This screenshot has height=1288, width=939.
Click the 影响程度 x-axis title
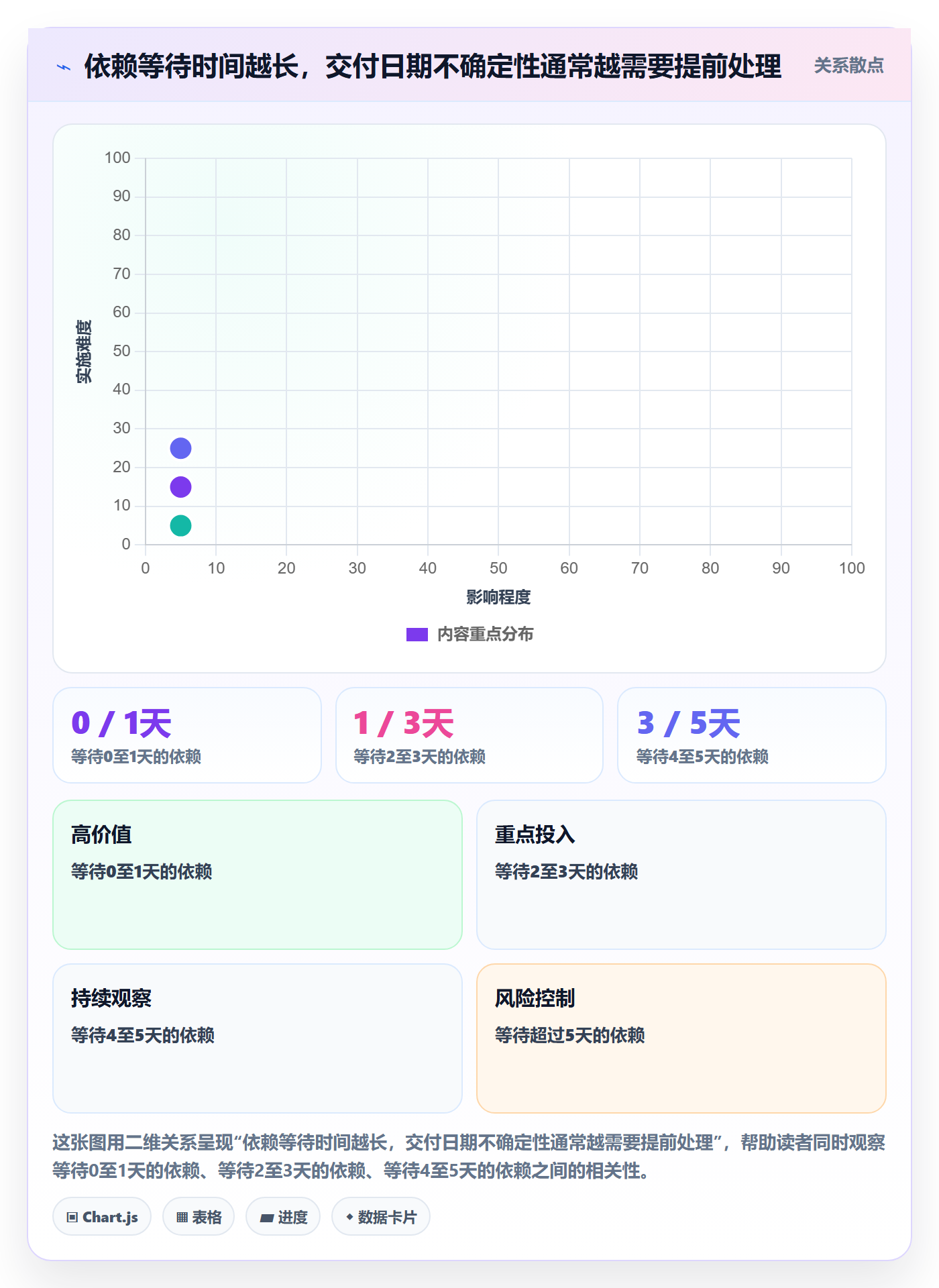pos(498,597)
